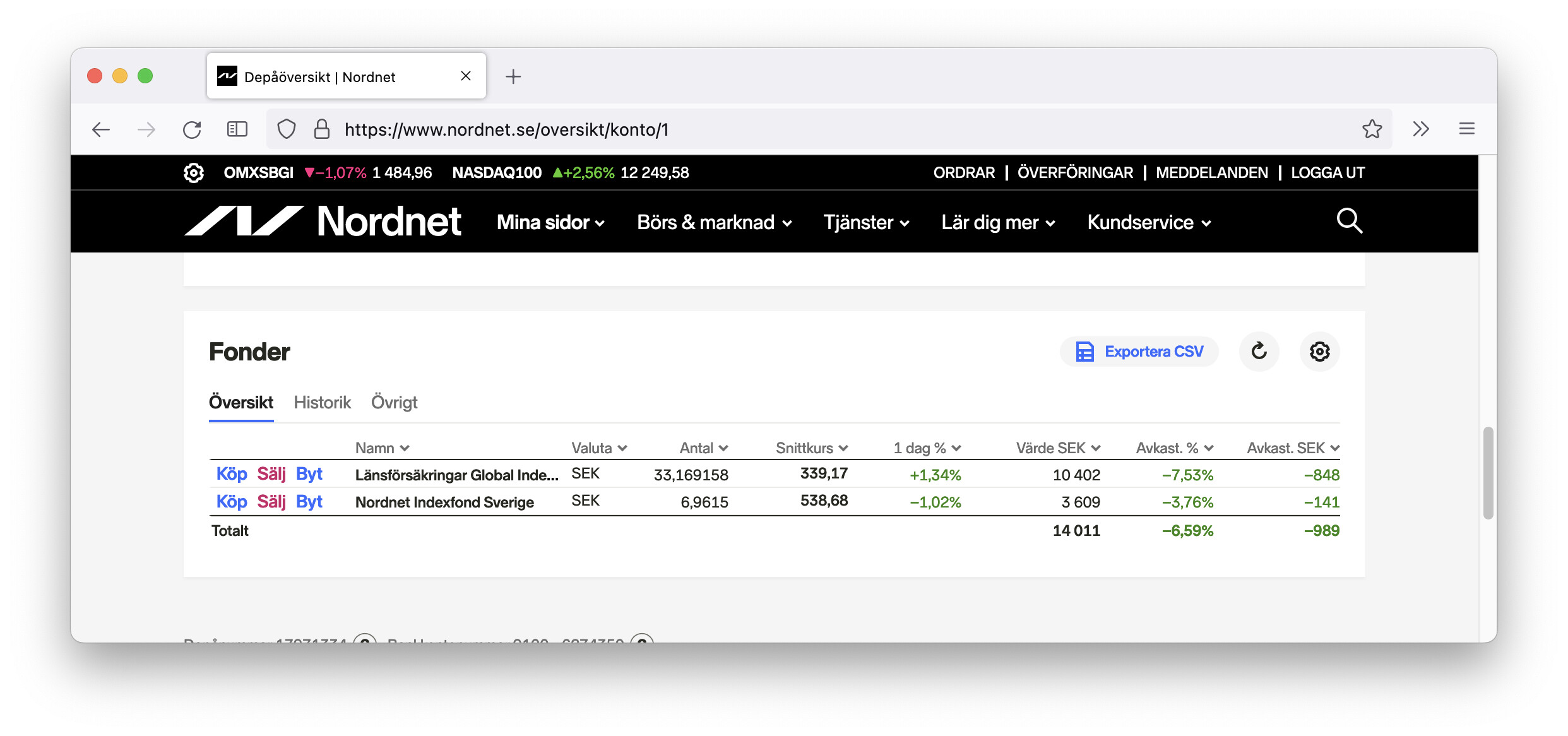The height and width of the screenshot is (736, 1568).
Task: Click Byt for Länsförsäkringar Global fund
Action: 309,474
